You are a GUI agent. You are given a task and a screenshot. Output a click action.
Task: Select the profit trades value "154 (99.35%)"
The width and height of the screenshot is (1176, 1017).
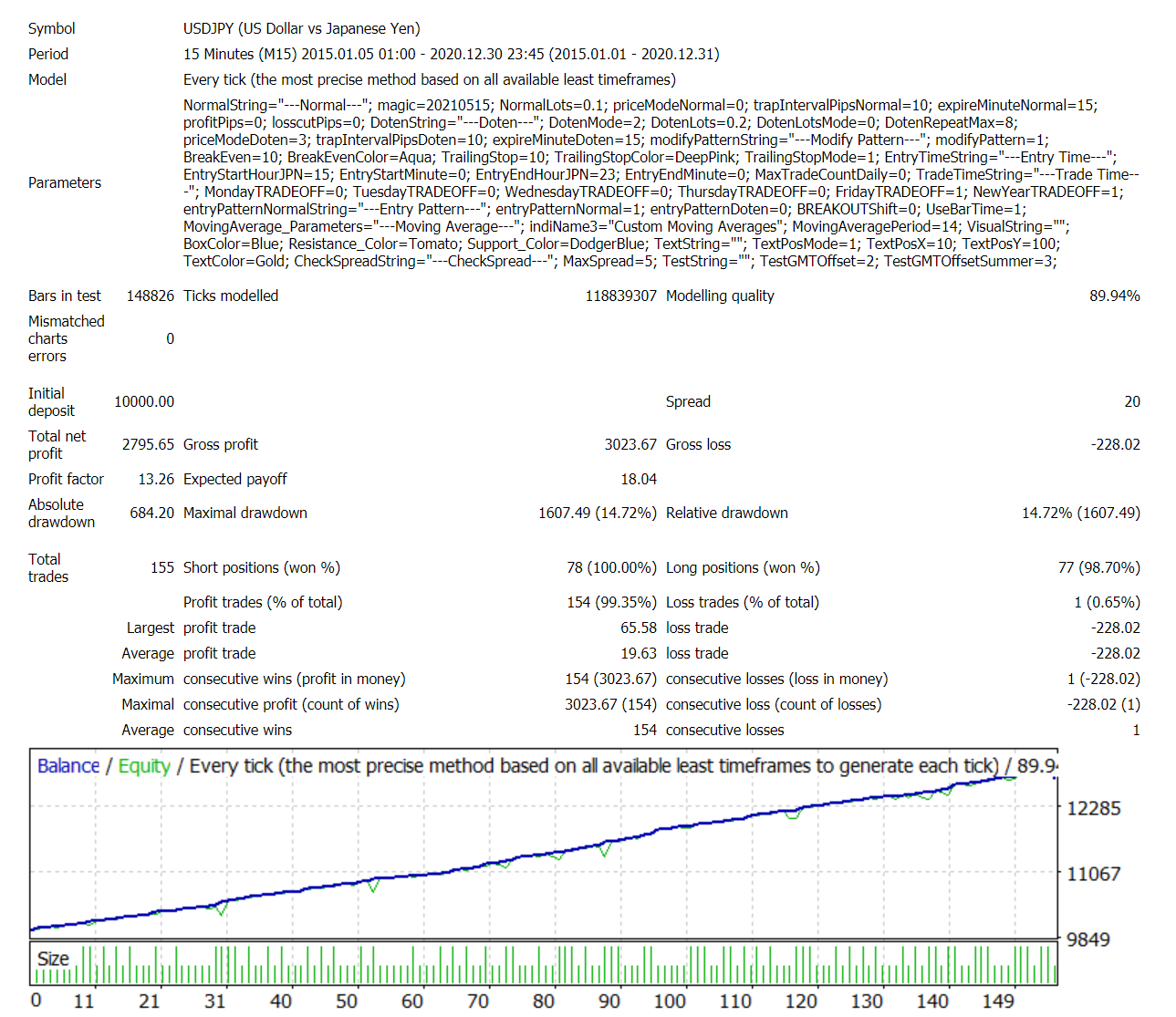pyautogui.click(x=612, y=603)
